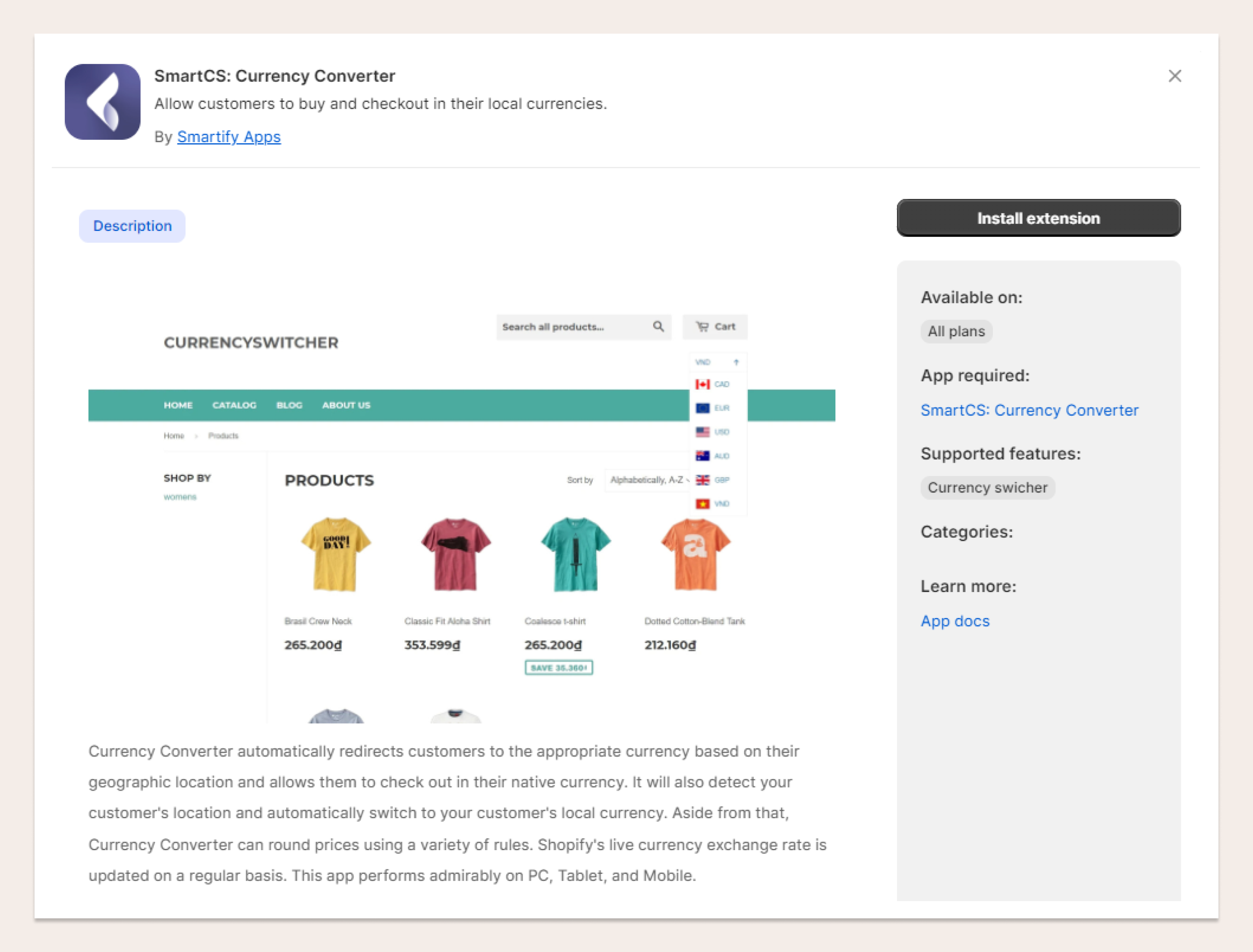Viewport: 1253px width, 952px height.
Task: Click the EU flag EUR option
Action: click(713, 408)
